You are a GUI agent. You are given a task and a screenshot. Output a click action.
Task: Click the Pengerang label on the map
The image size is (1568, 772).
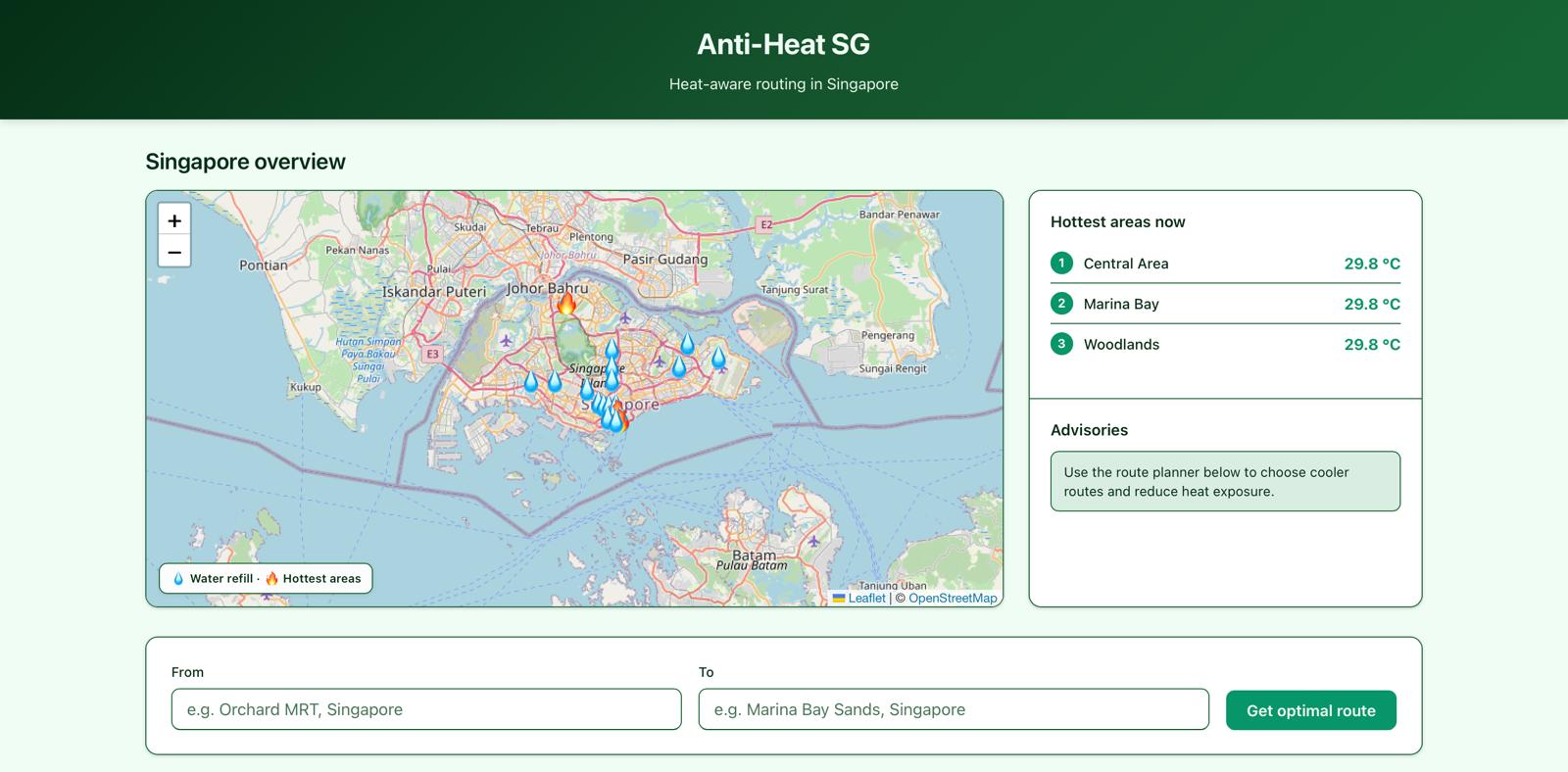click(888, 335)
